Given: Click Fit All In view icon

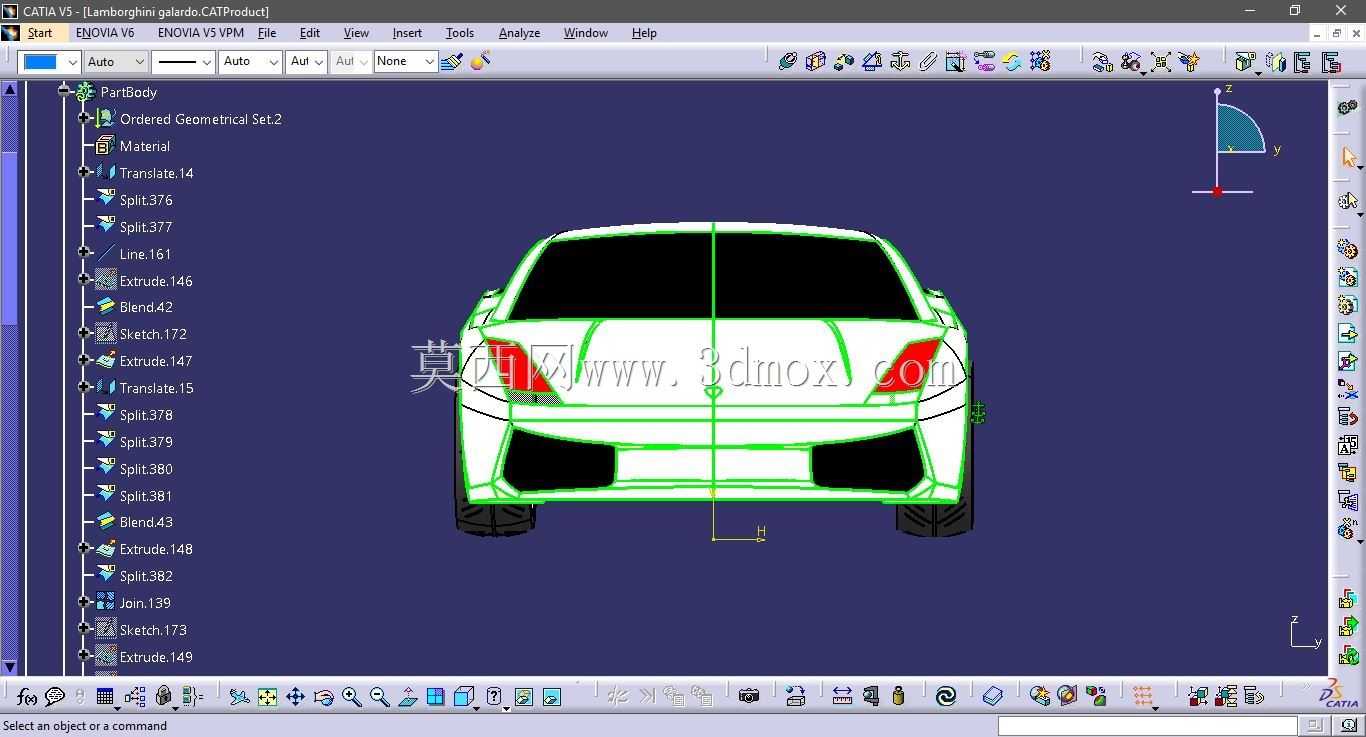Looking at the screenshot, I should tap(267, 697).
